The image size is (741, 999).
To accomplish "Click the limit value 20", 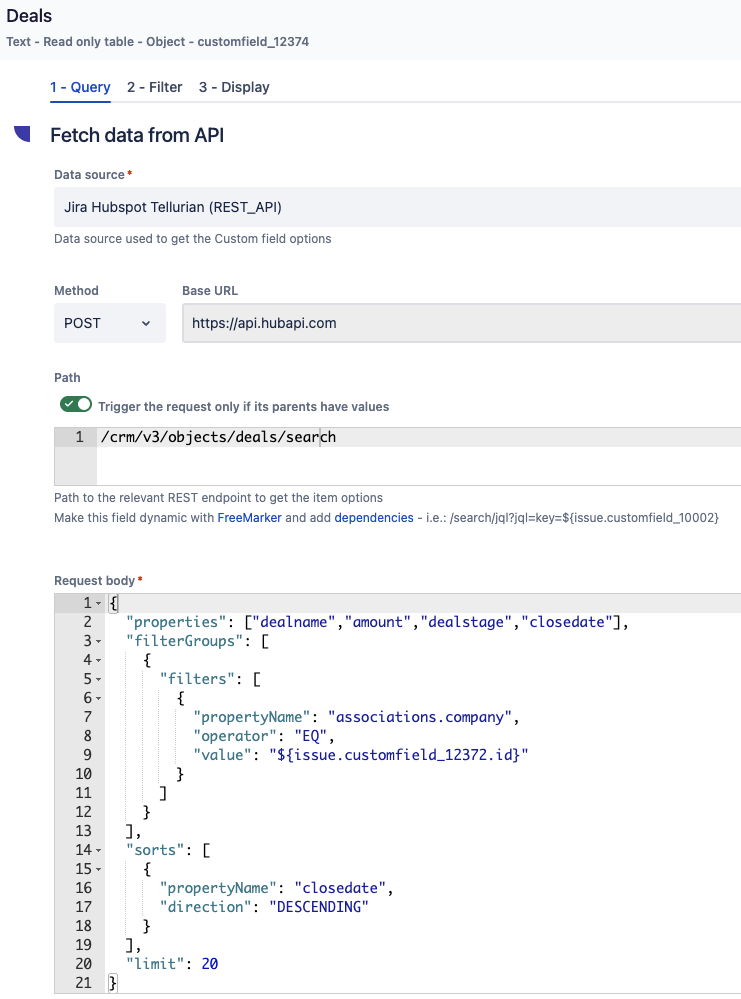I will (x=210, y=964).
